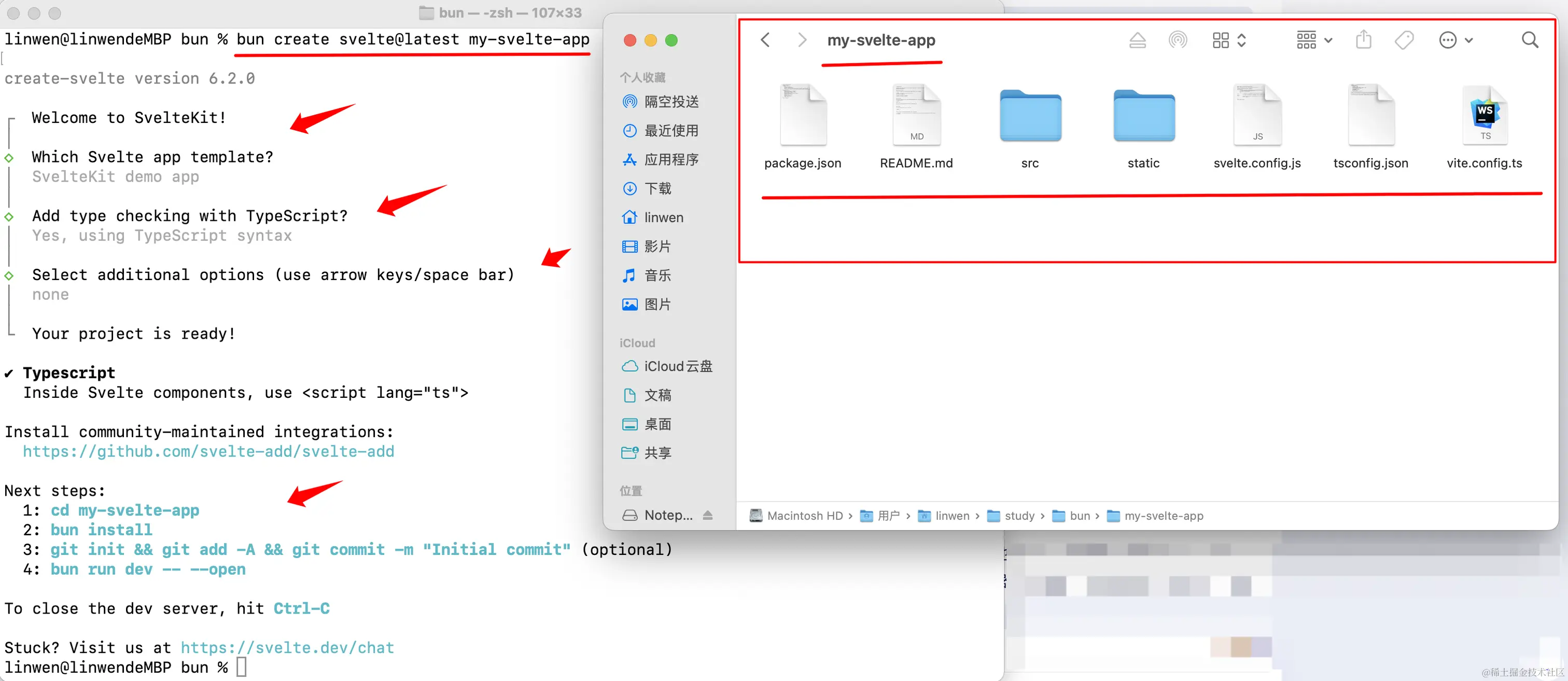Click the my-svelte-app Finder window title
This screenshot has height=681, width=1568.
pos(881,40)
